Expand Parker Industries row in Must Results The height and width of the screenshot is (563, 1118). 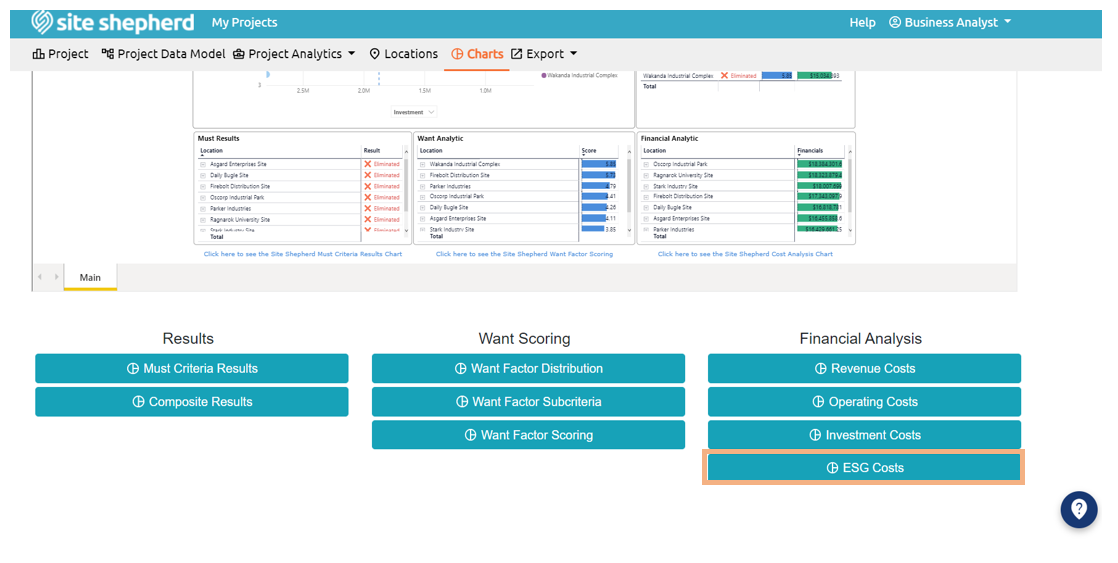tap(202, 209)
